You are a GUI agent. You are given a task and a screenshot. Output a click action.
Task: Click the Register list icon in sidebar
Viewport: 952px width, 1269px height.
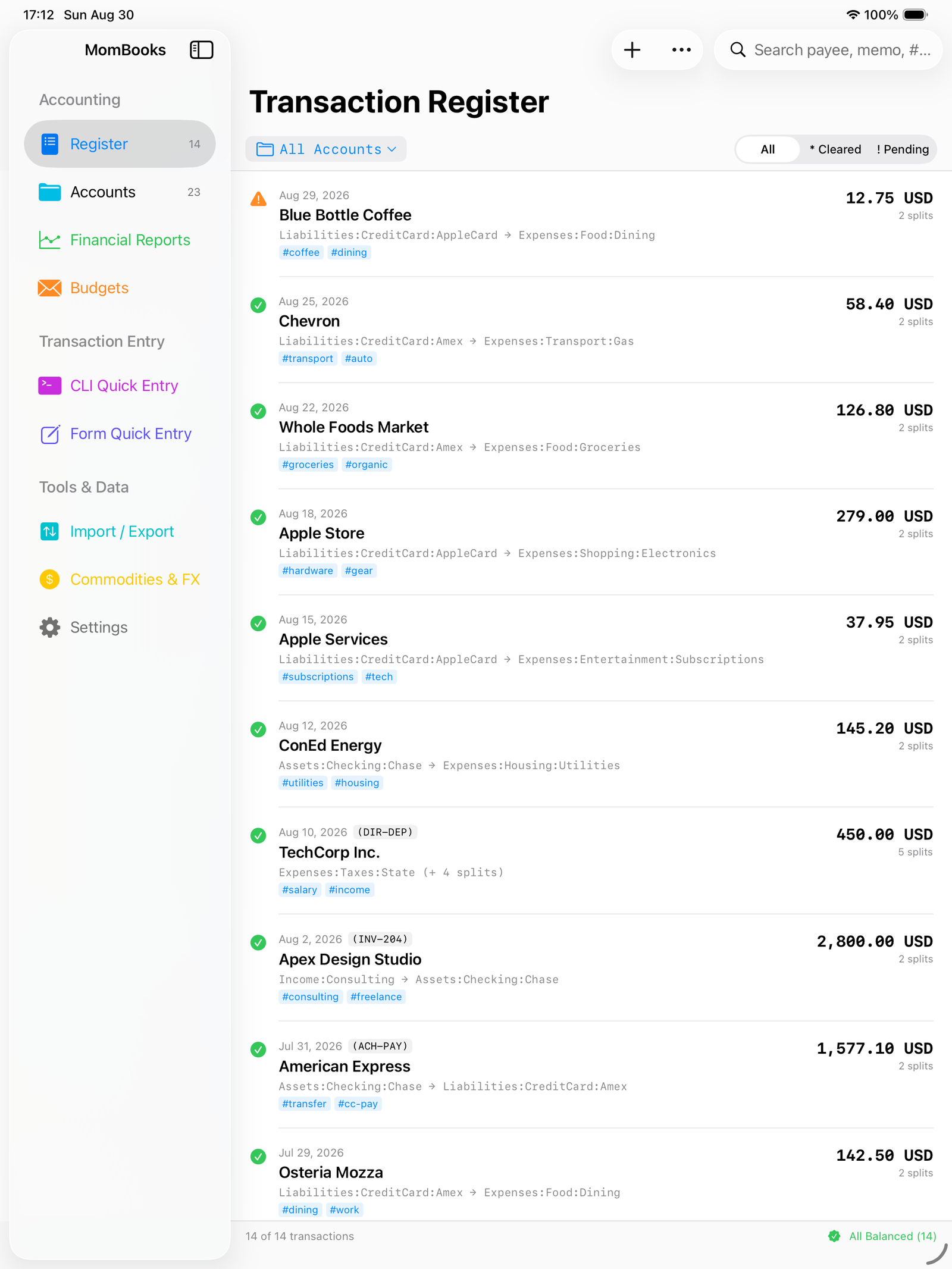pos(50,144)
